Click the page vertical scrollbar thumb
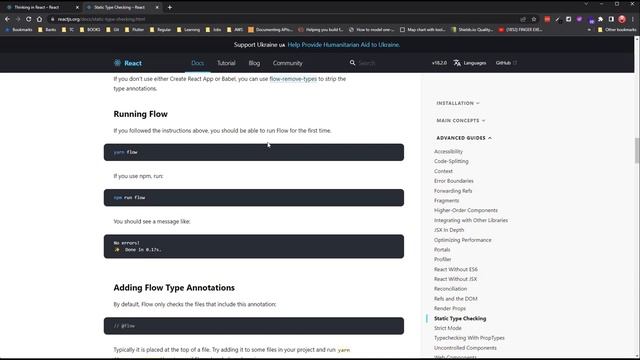This screenshot has height=360, width=640. click(637, 151)
